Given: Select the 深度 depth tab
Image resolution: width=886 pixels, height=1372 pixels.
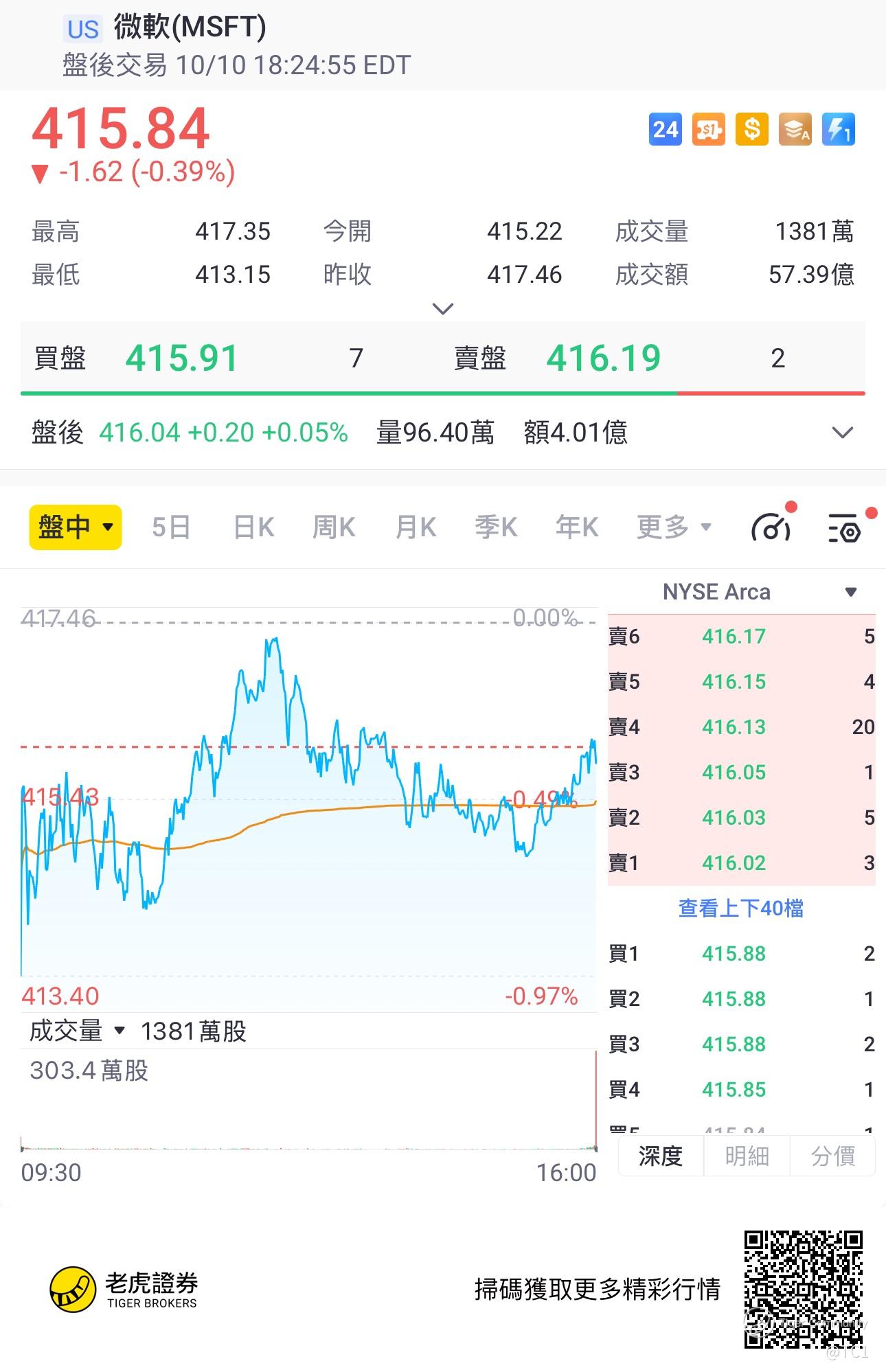Looking at the screenshot, I should (x=661, y=1156).
